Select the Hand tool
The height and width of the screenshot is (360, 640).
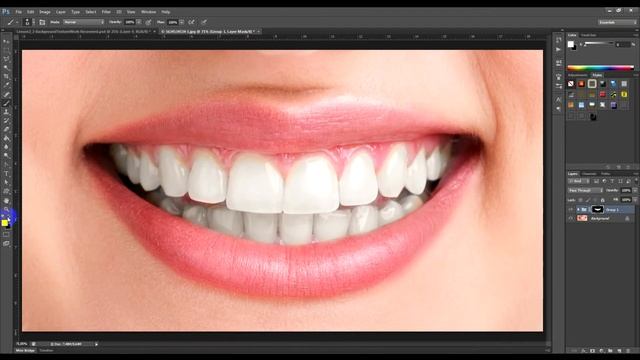tap(6, 200)
